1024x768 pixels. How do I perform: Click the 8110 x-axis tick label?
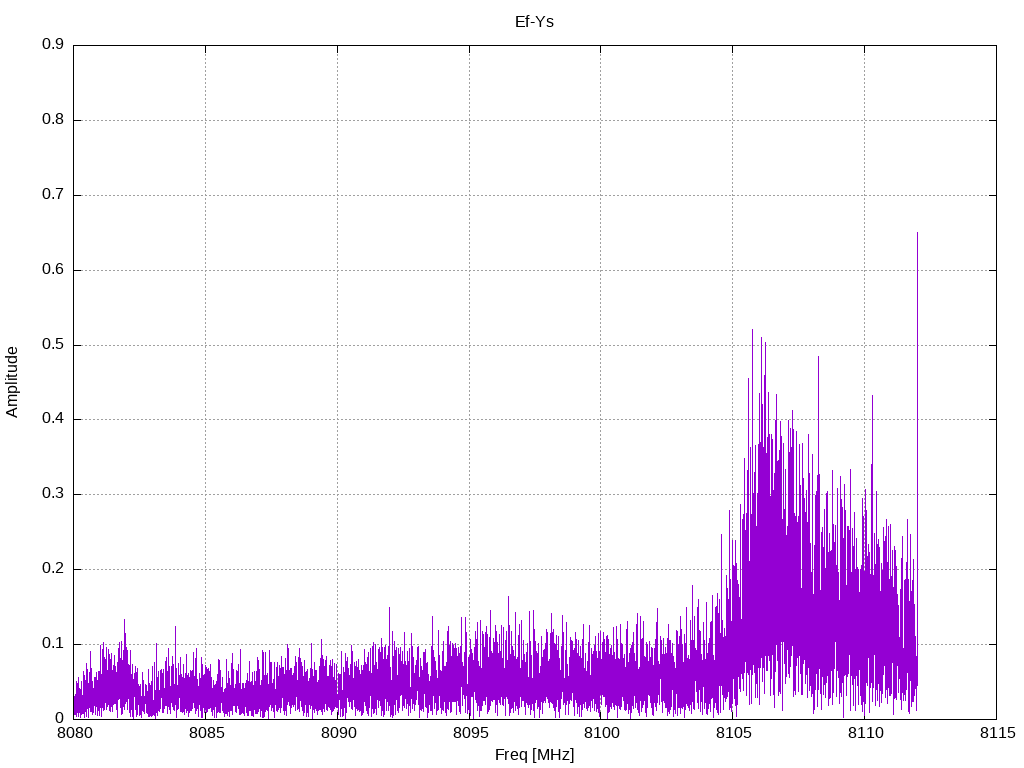[864, 734]
